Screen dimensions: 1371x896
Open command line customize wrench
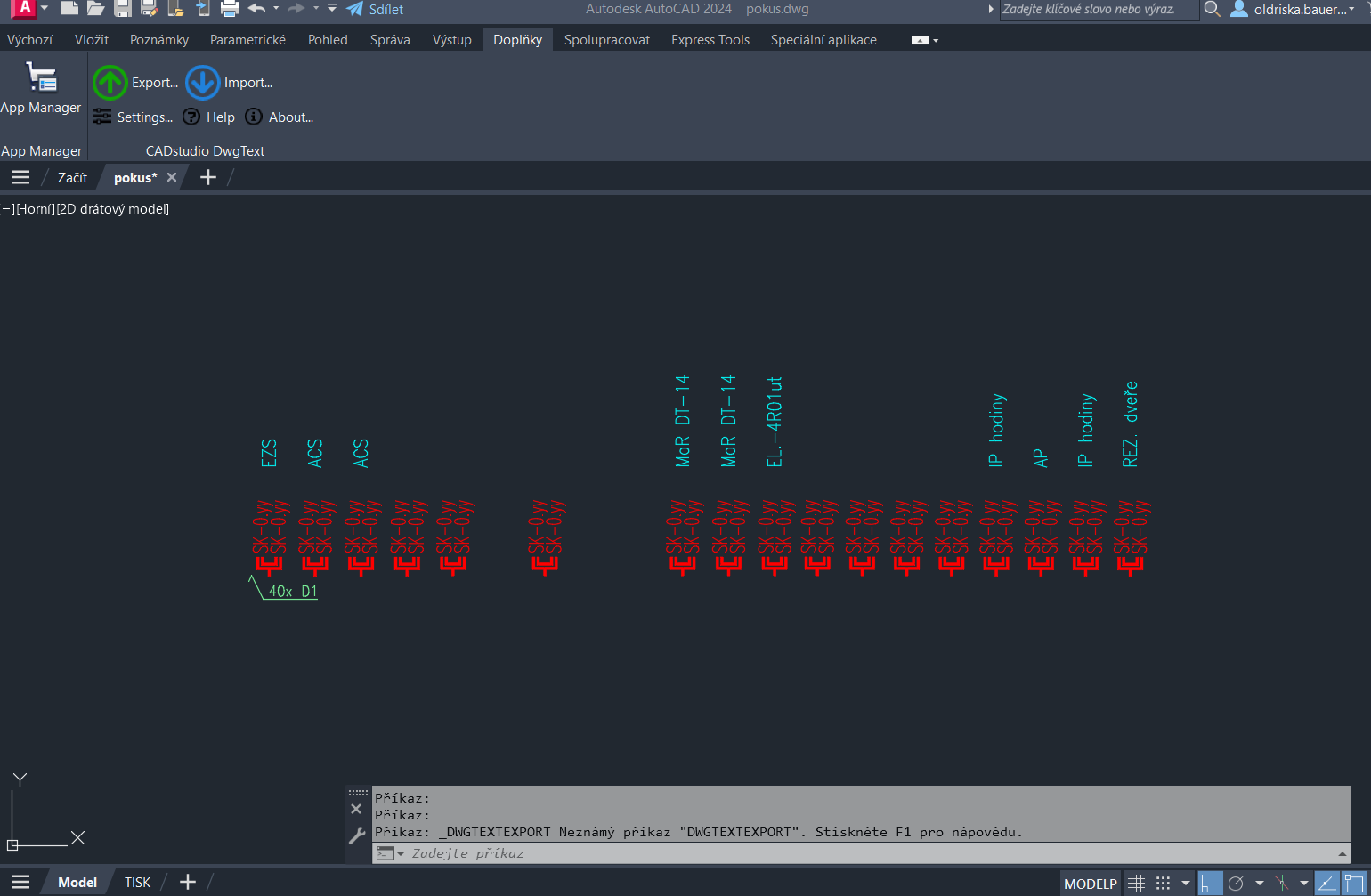[357, 835]
